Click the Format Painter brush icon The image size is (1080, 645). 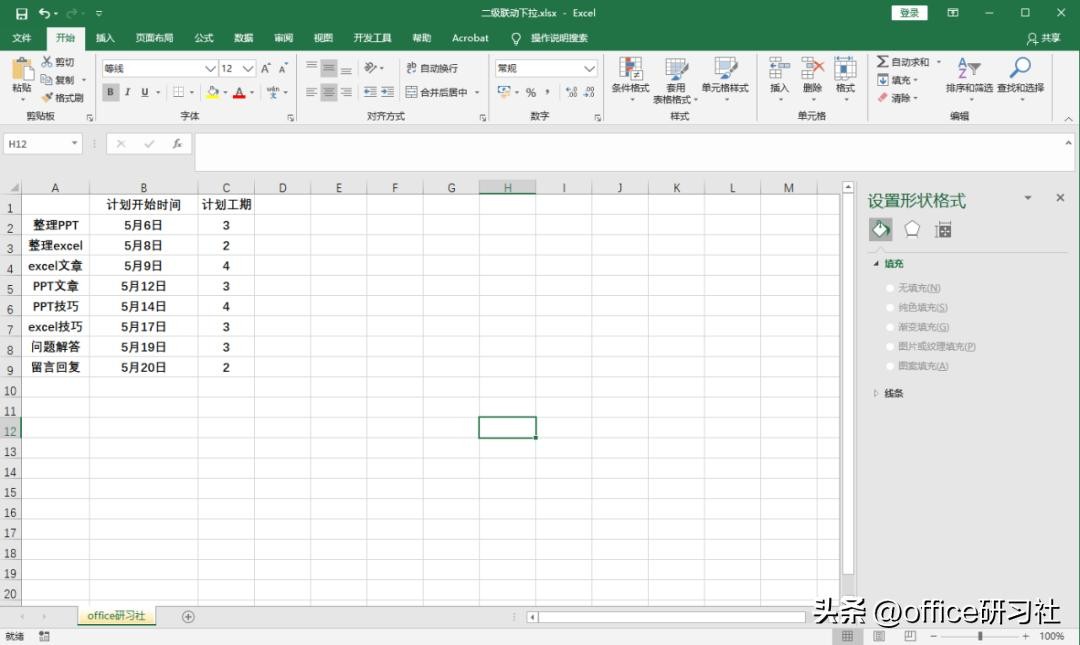tap(48, 98)
